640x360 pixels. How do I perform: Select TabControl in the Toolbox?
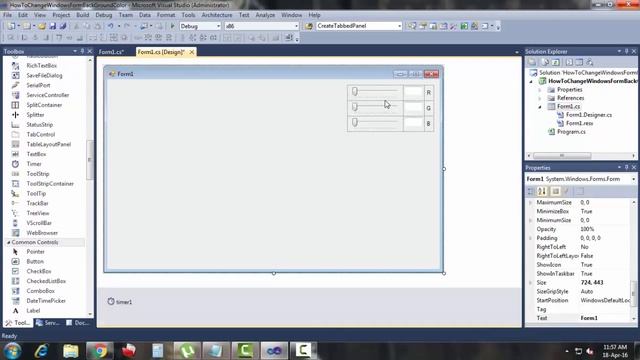[x=40, y=134]
